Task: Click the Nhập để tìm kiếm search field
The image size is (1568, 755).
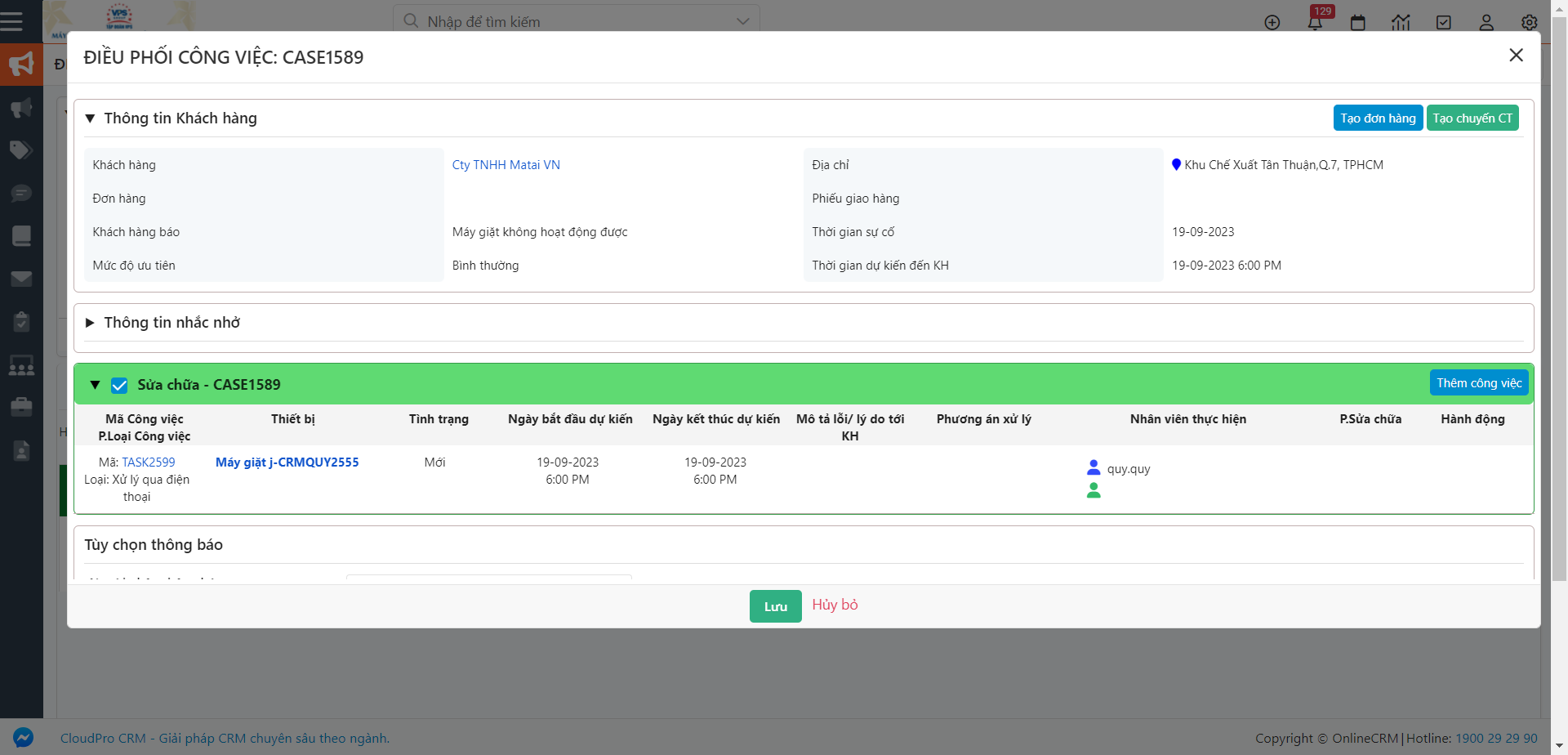Action: [x=577, y=21]
